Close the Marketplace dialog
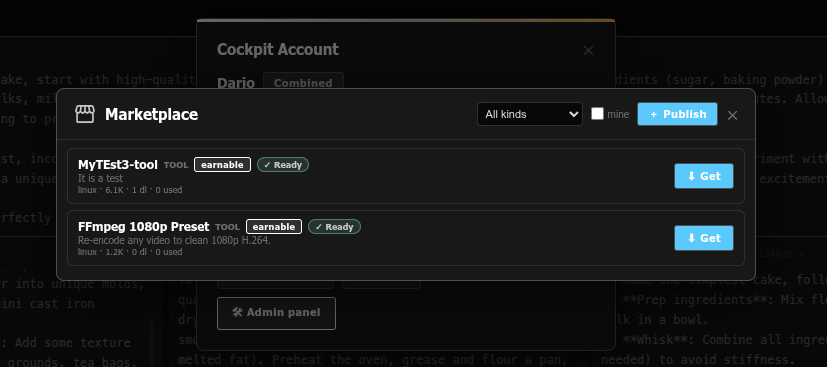The width and height of the screenshot is (827, 367). click(732, 115)
